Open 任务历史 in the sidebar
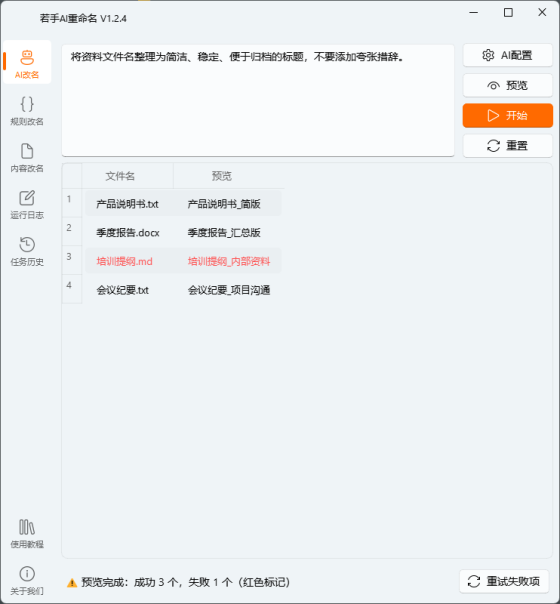Image resolution: width=560 pixels, height=604 pixels. pos(27,252)
